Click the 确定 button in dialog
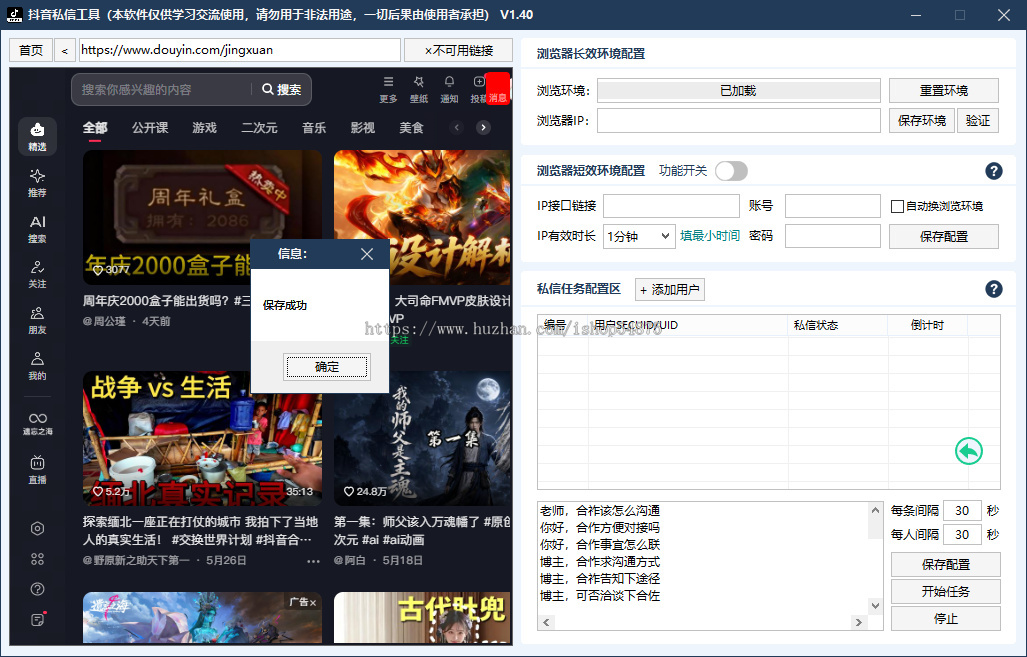The width and height of the screenshot is (1027, 657). click(327, 367)
